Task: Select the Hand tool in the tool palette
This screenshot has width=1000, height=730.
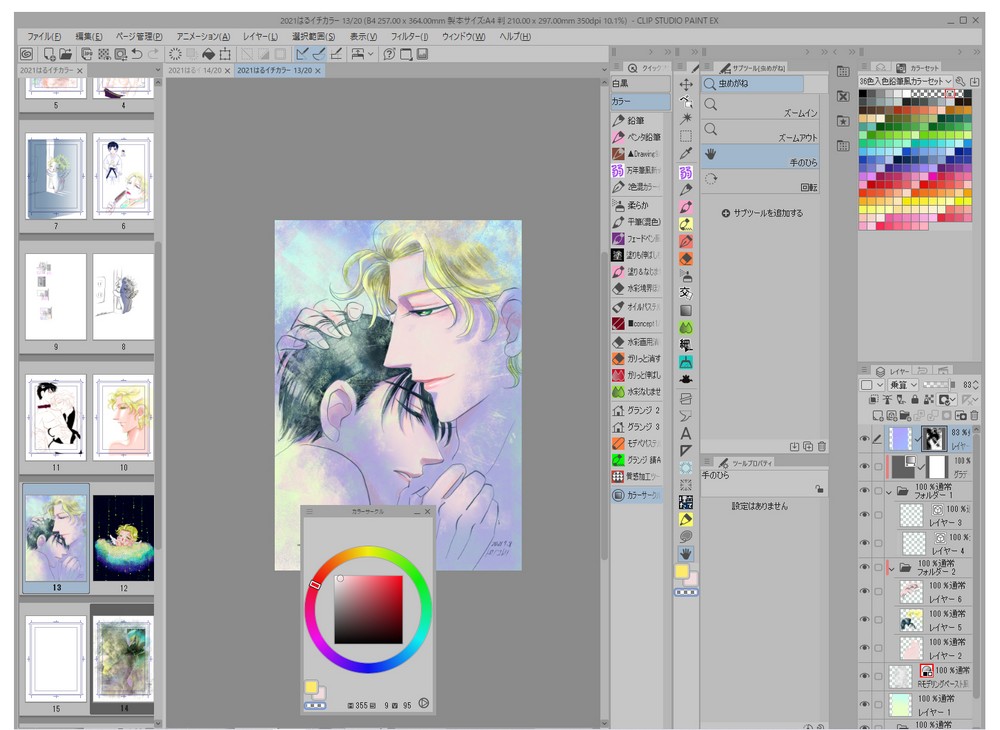Action: tap(686, 553)
